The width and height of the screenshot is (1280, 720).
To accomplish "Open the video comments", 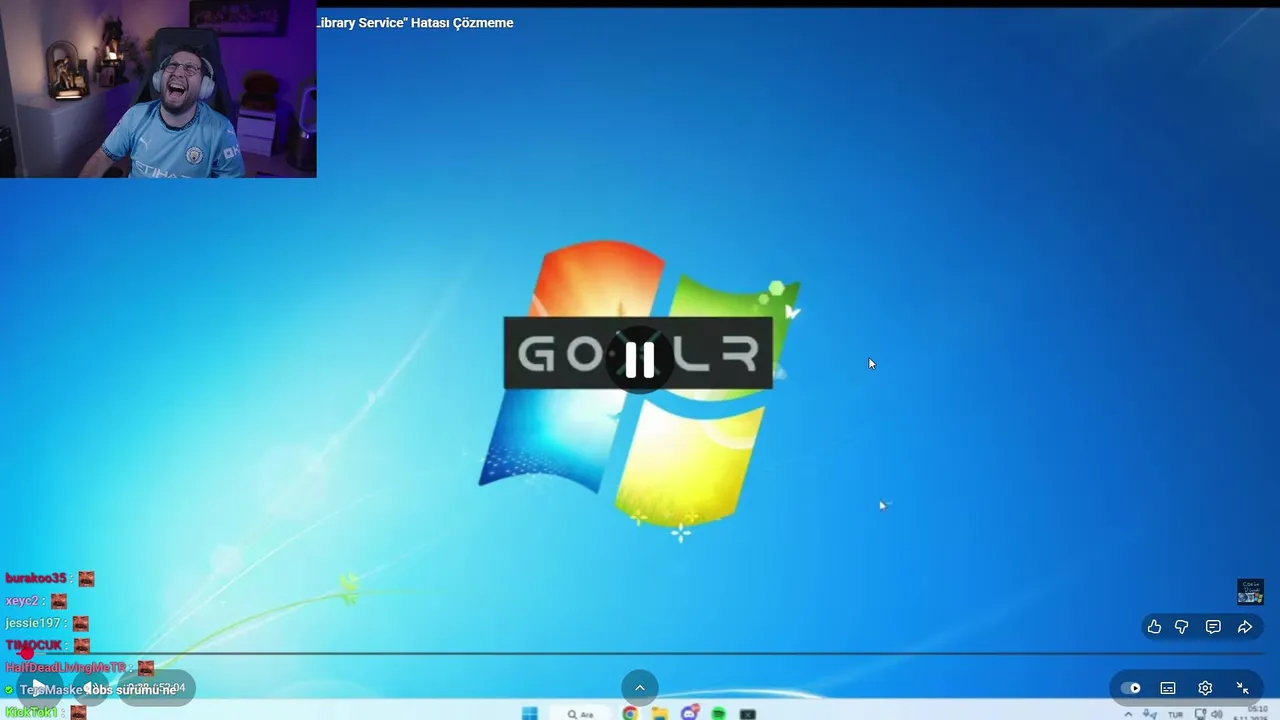I will 1213,627.
